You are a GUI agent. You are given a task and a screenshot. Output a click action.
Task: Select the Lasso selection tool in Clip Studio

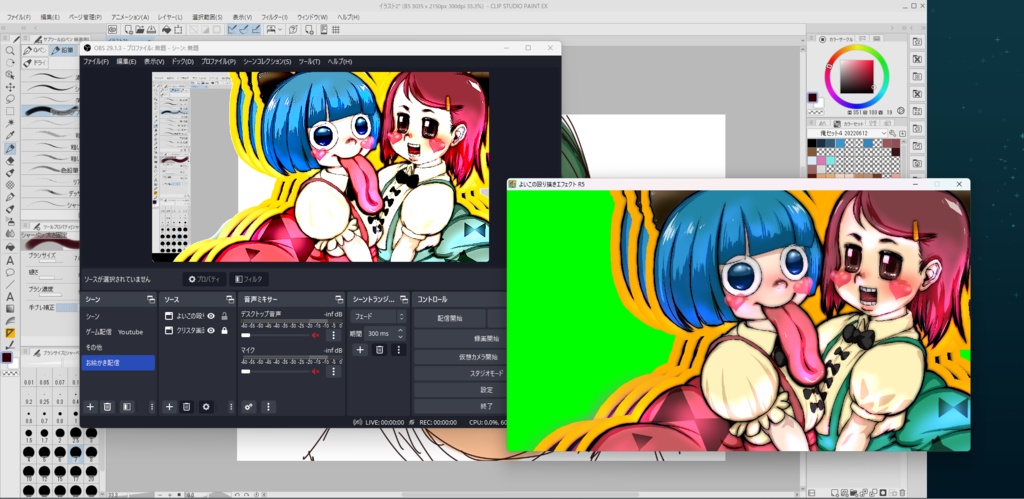10,99
